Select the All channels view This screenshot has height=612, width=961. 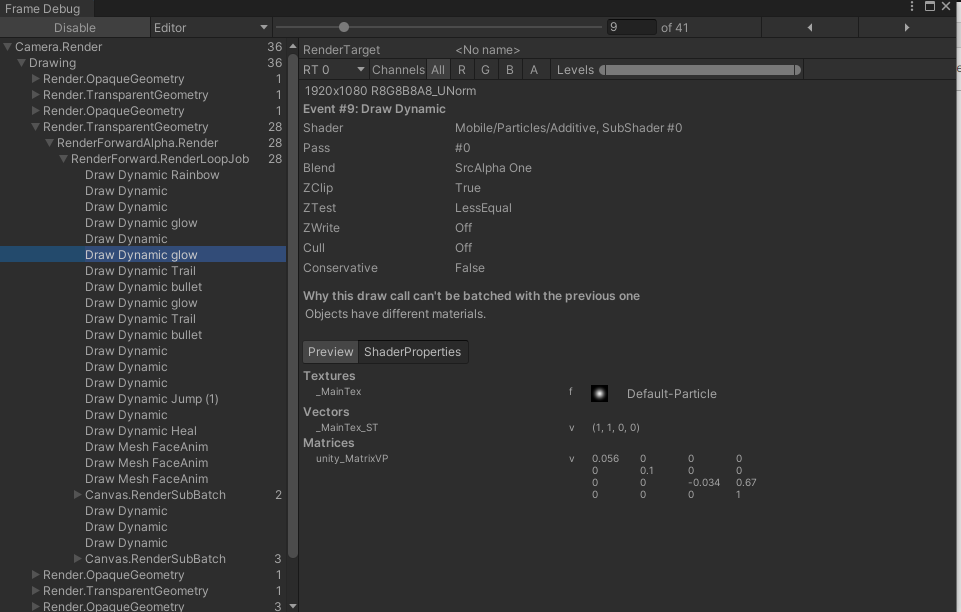pyautogui.click(x=439, y=69)
